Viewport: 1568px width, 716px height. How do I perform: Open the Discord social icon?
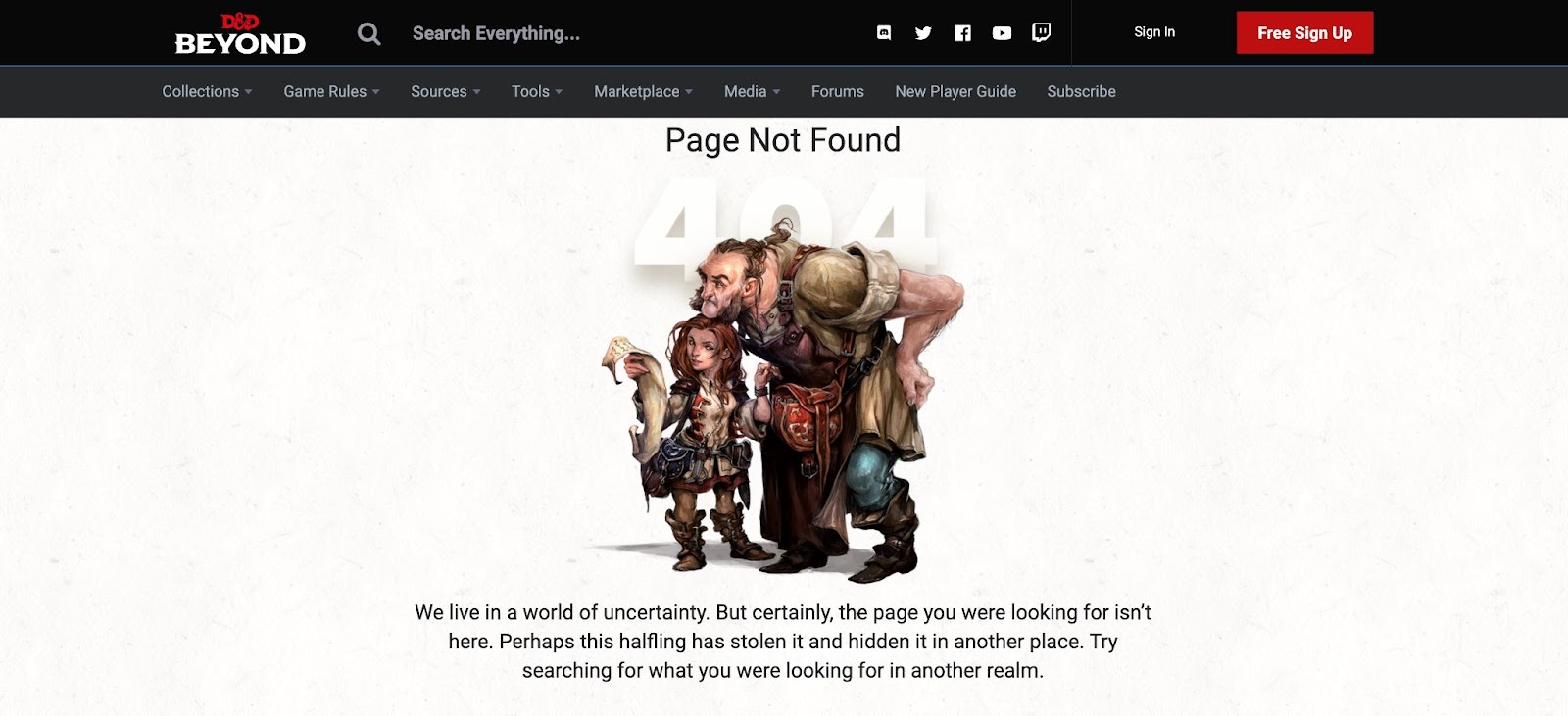884,33
